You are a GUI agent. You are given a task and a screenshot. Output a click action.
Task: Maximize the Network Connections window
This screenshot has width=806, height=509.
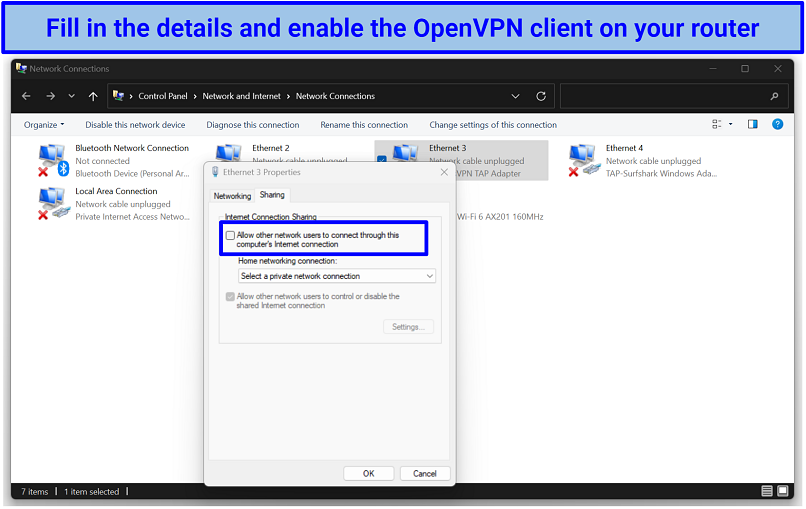pyautogui.click(x=745, y=68)
